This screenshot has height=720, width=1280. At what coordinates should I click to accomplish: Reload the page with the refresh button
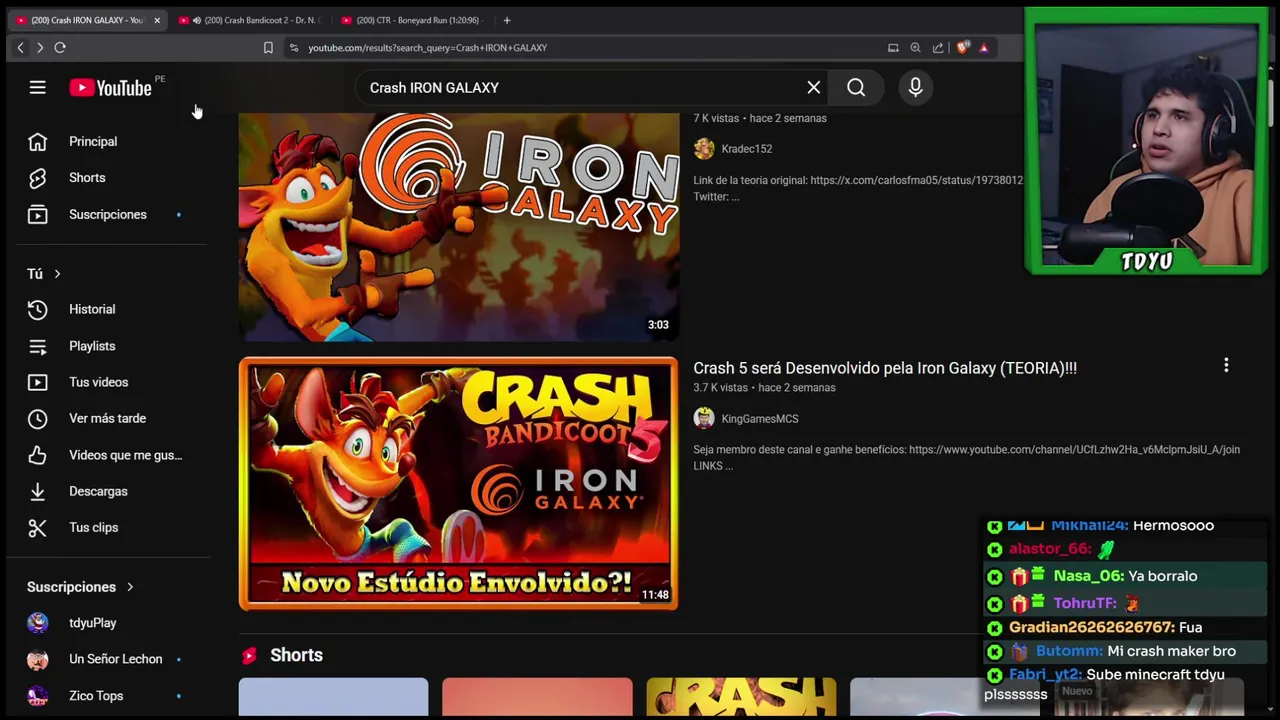pos(60,48)
